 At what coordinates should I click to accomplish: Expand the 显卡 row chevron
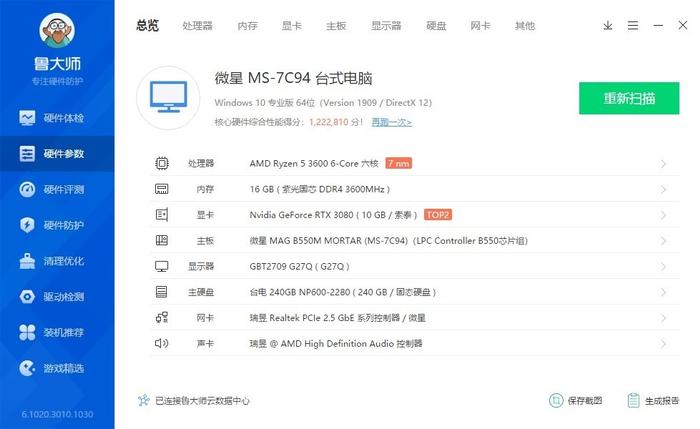tap(663, 215)
